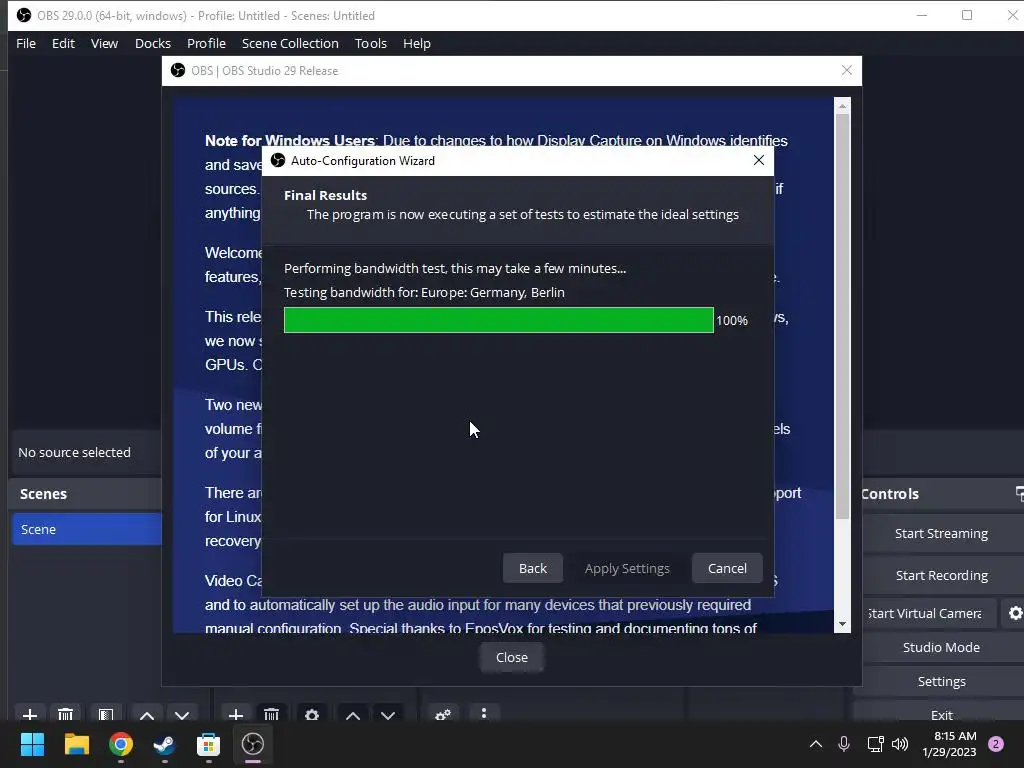Open the View menu
This screenshot has width=1024, height=768.
[104, 43]
